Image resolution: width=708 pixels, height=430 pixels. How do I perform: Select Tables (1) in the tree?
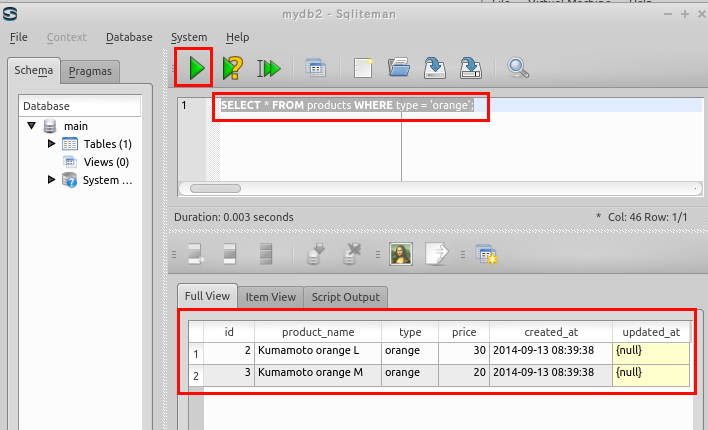[107, 144]
